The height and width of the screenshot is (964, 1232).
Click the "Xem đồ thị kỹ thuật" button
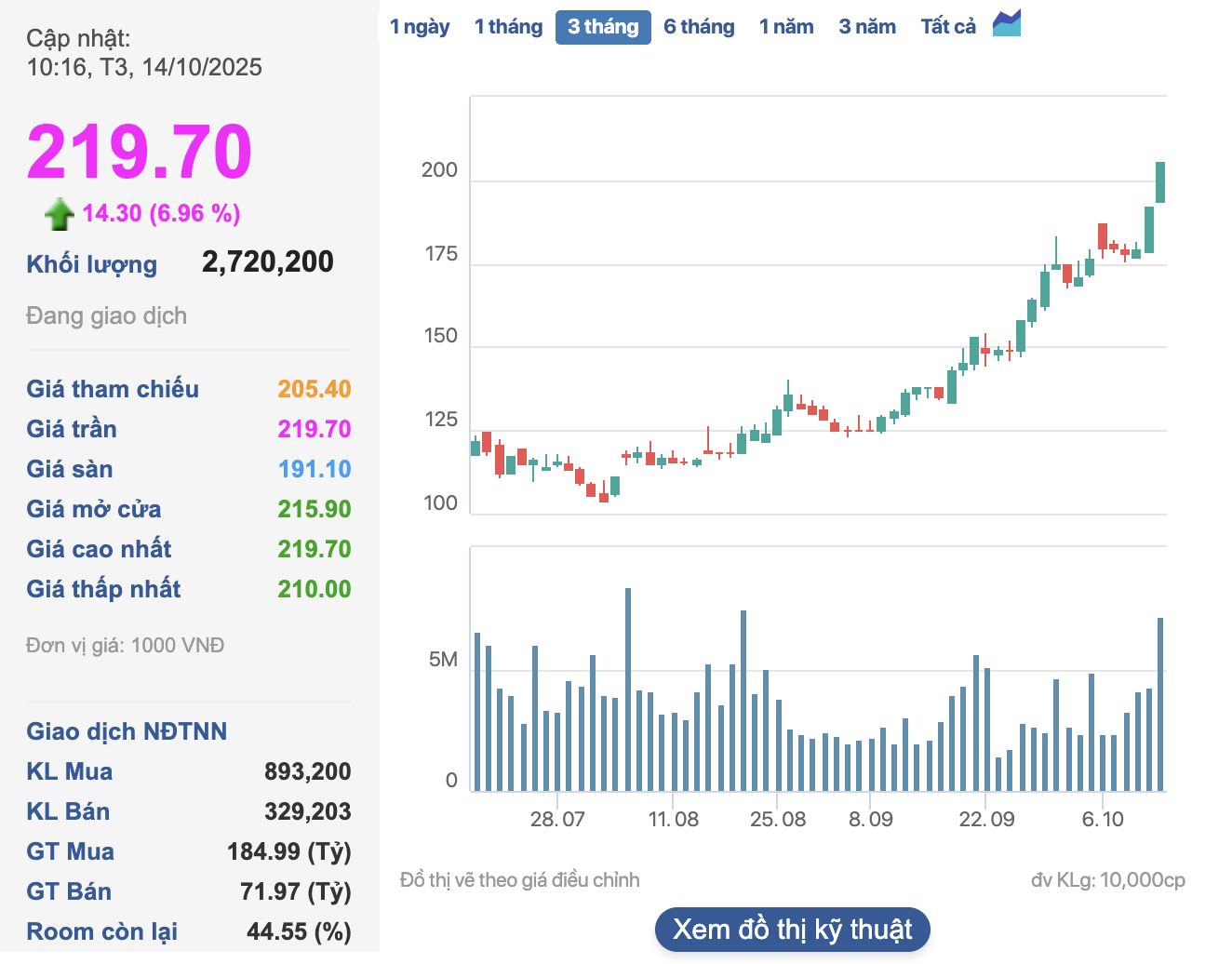(792, 929)
